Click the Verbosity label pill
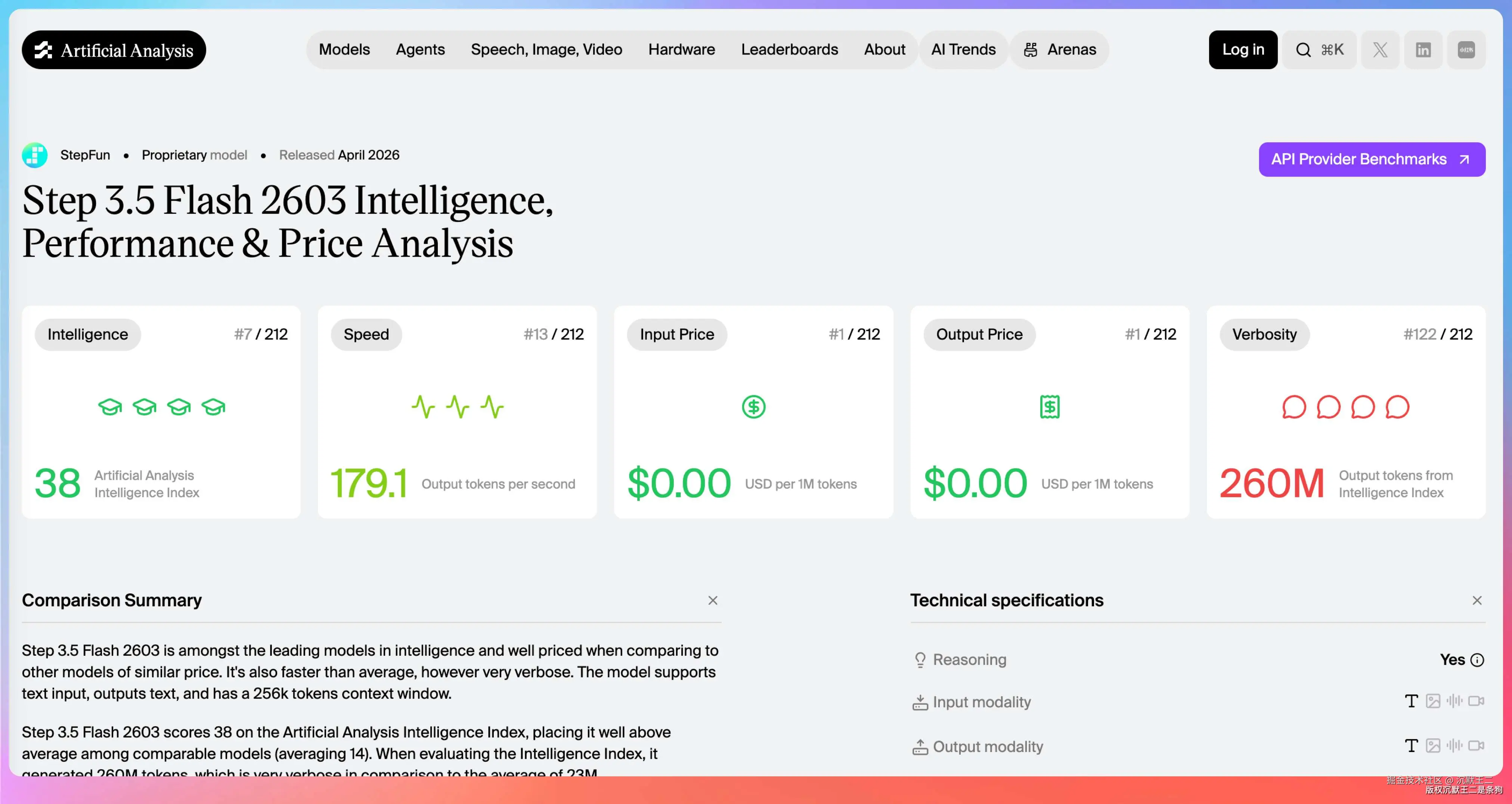The width and height of the screenshot is (1512, 804). (x=1264, y=335)
